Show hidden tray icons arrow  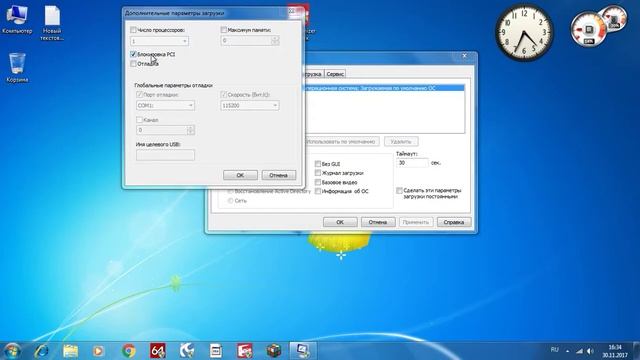[567, 351]
